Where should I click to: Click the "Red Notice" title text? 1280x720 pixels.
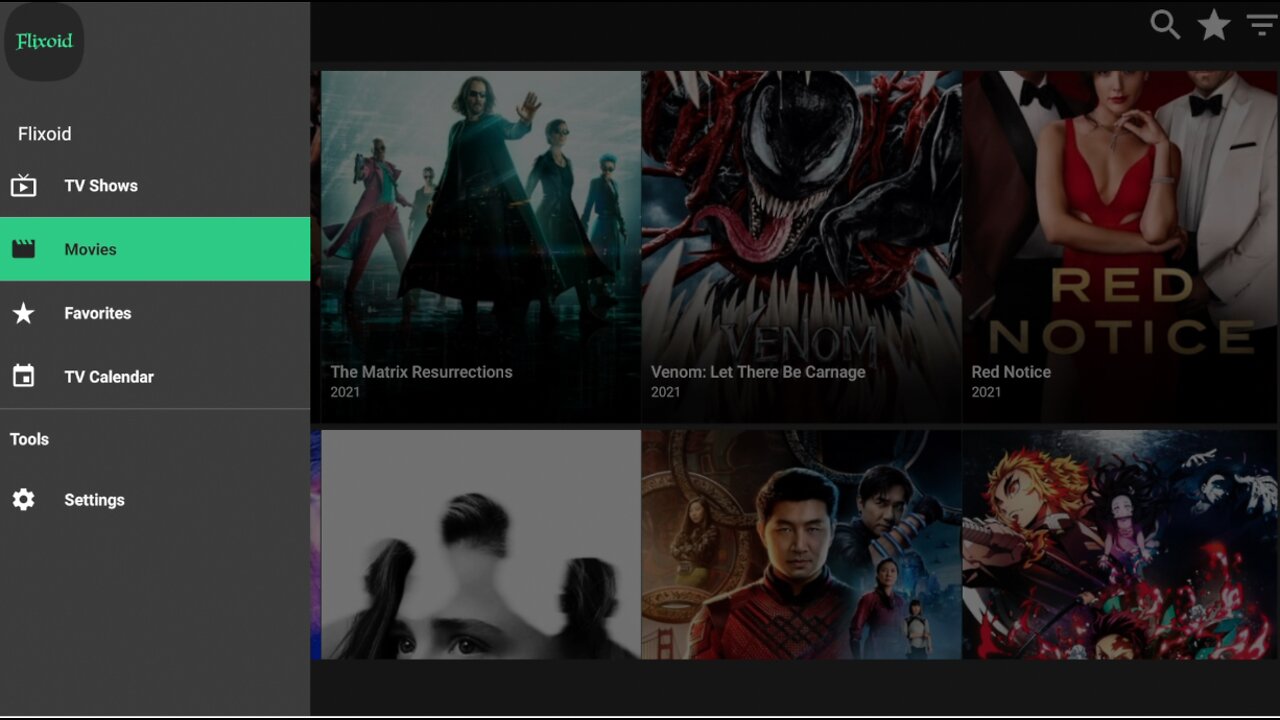click(1011, 372)
